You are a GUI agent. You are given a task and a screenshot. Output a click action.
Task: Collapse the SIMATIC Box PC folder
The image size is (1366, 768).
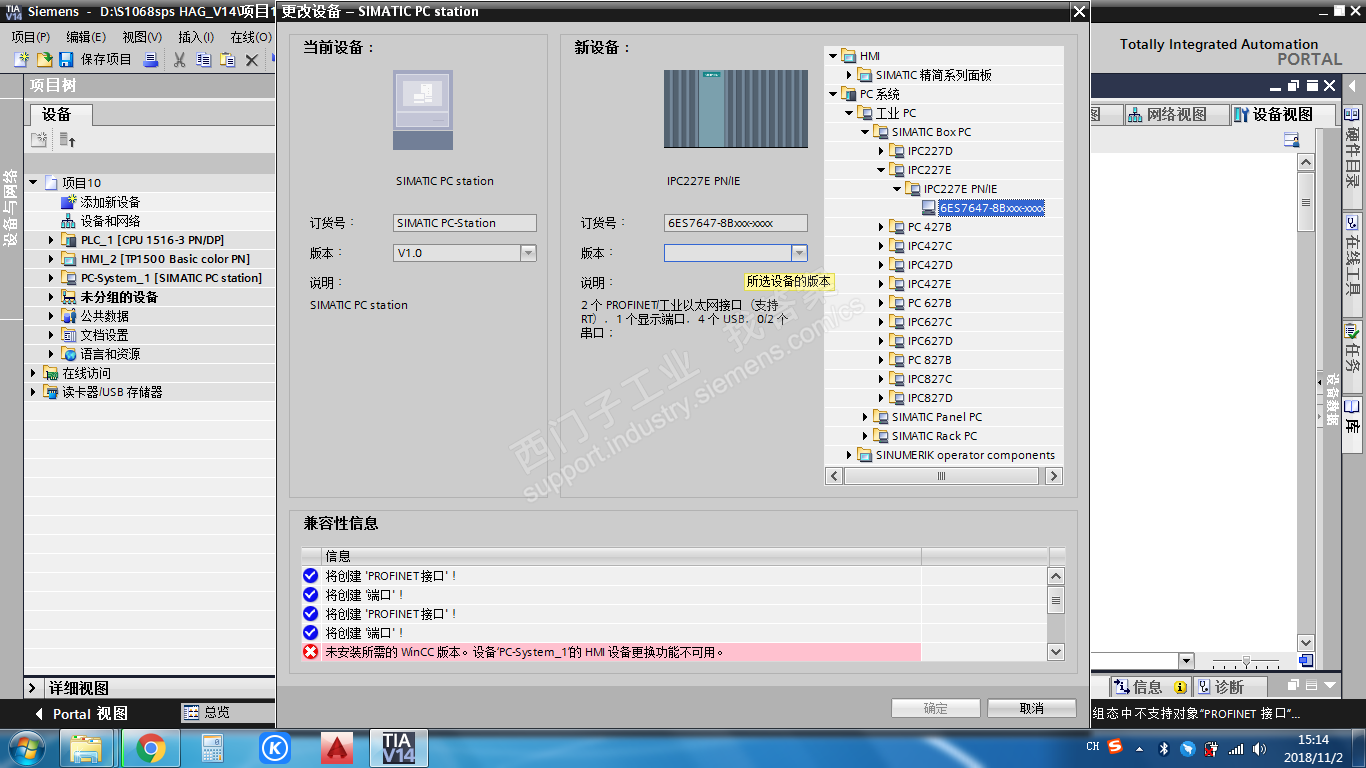click(x=865, y=132)
